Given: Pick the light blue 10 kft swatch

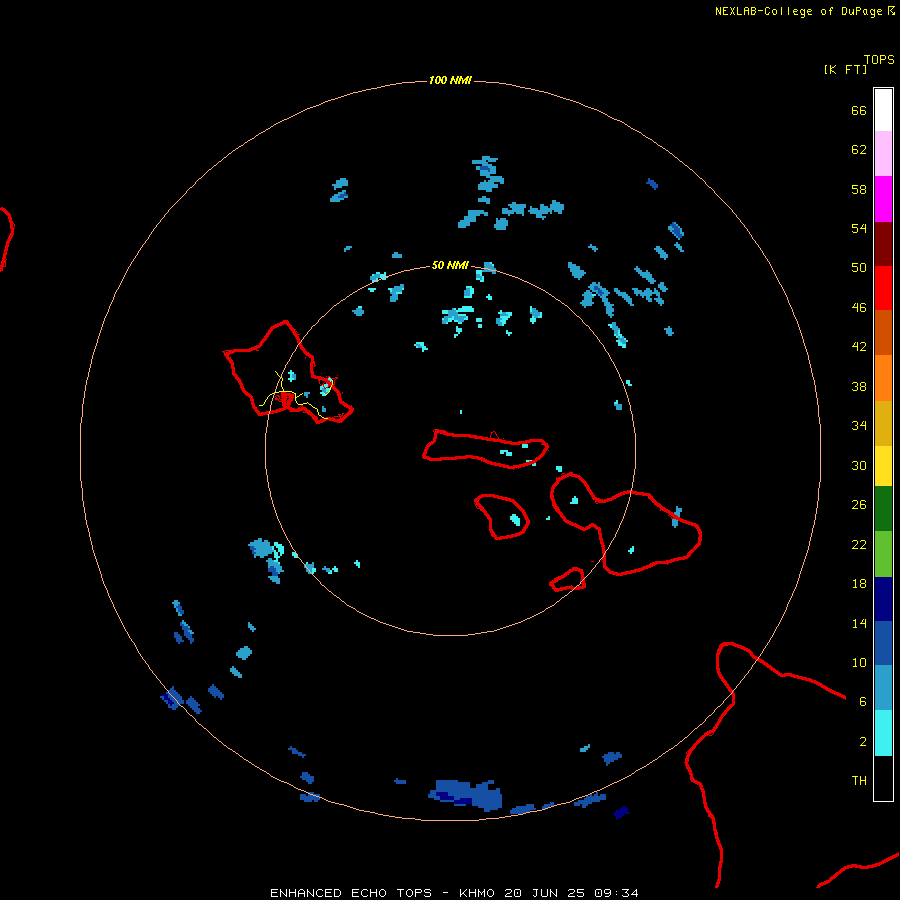Looking at the screenshot, I should [x=883, y=688].
